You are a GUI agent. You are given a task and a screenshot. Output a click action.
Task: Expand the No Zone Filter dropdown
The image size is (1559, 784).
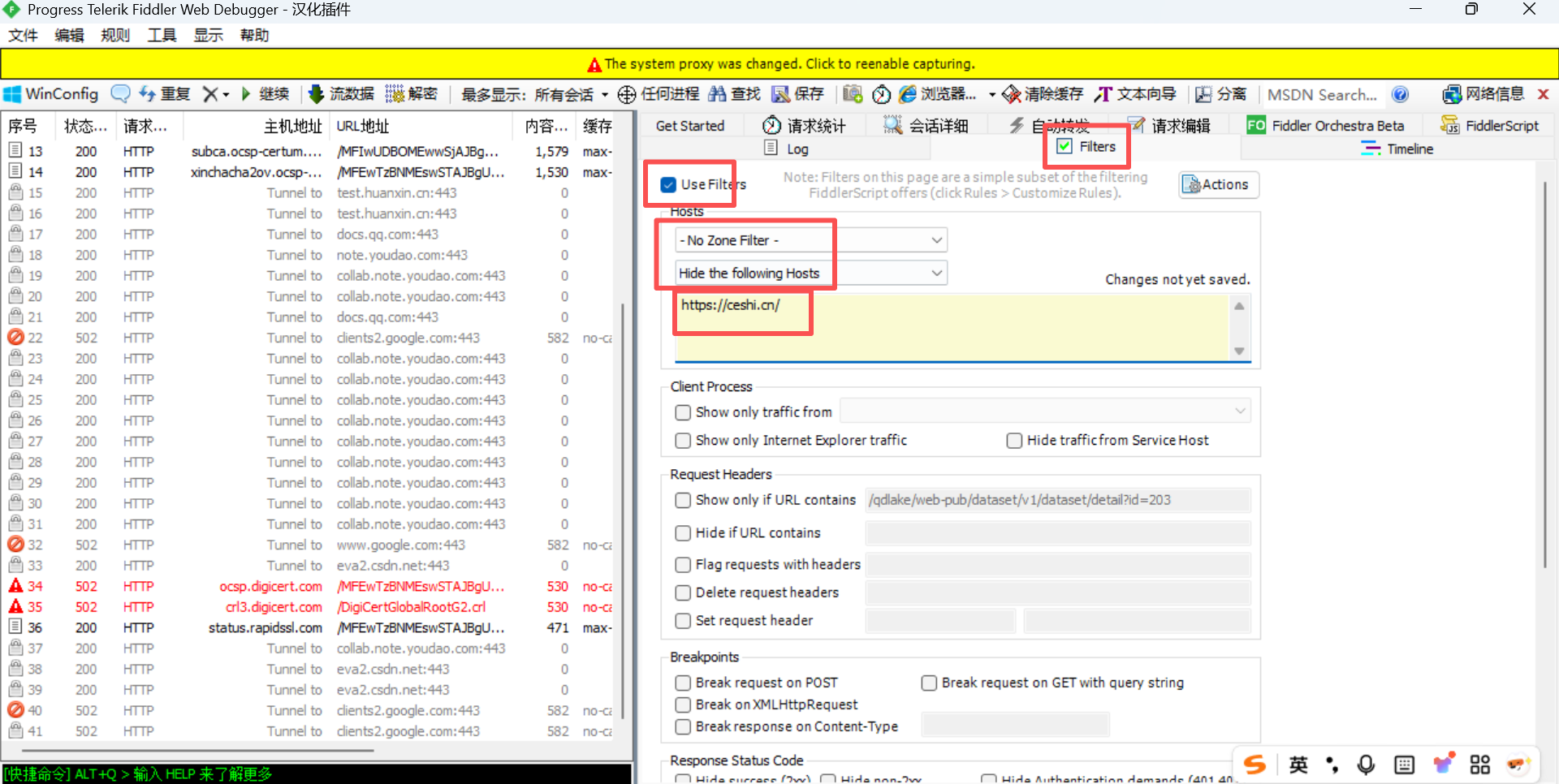[x=811, y=240]
